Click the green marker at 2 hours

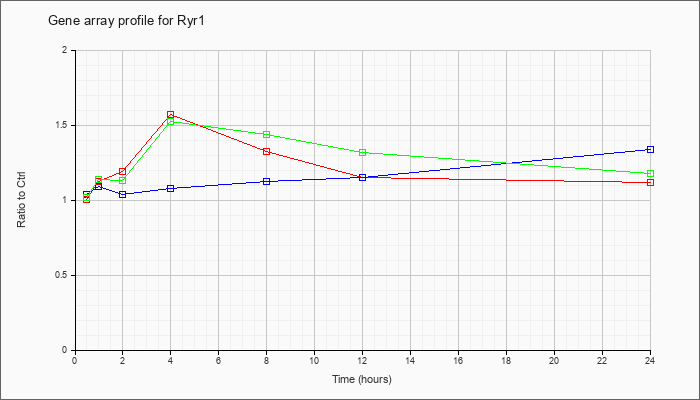(x=122, y=180)
